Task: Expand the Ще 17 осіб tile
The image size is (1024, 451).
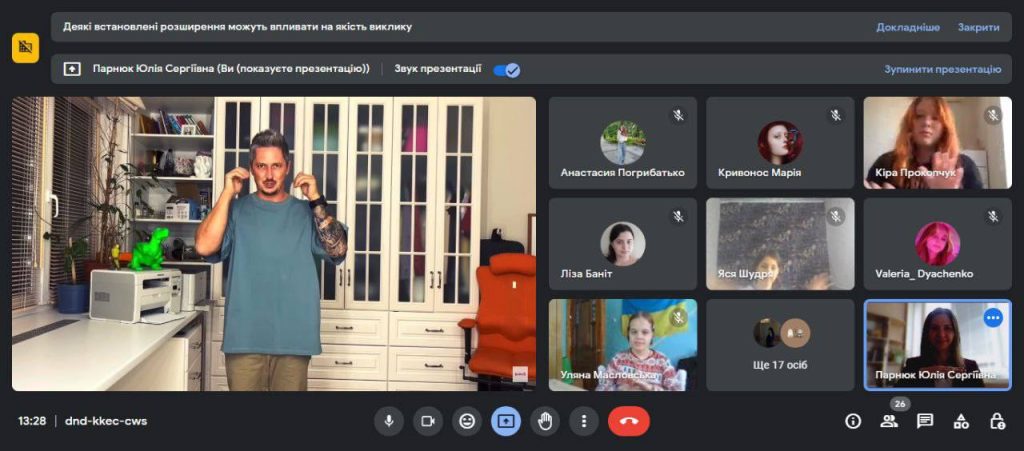Action: [x=780, y=345]
